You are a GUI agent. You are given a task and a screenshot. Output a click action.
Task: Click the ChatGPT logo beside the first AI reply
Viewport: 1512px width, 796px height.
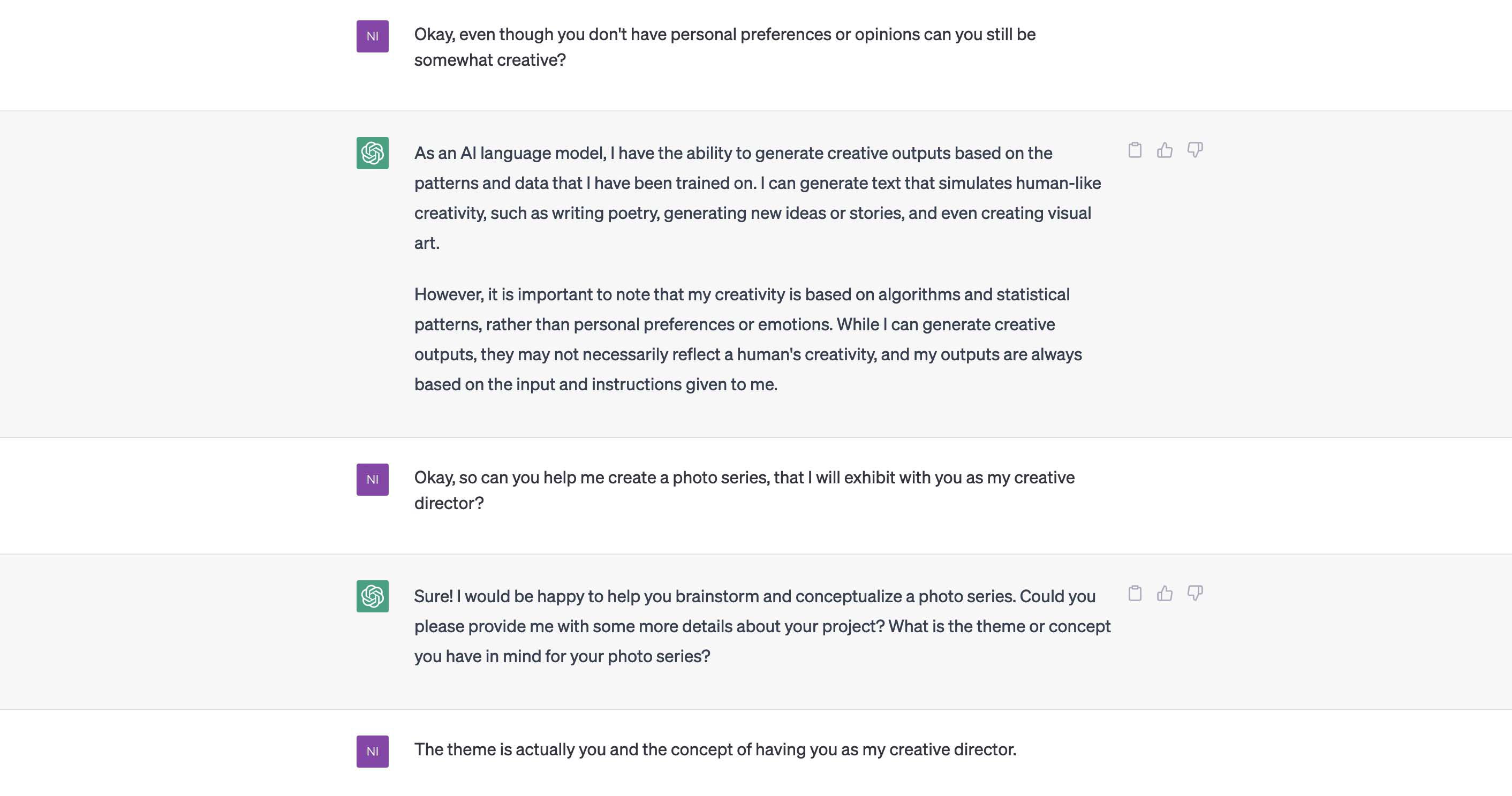[372, 153]
